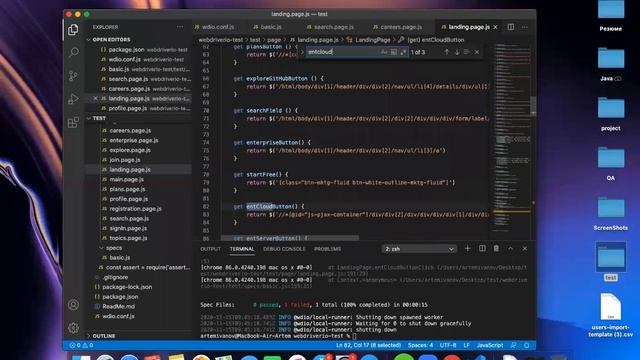
Task: Open the Extensions view
Action: click(73, 122)
